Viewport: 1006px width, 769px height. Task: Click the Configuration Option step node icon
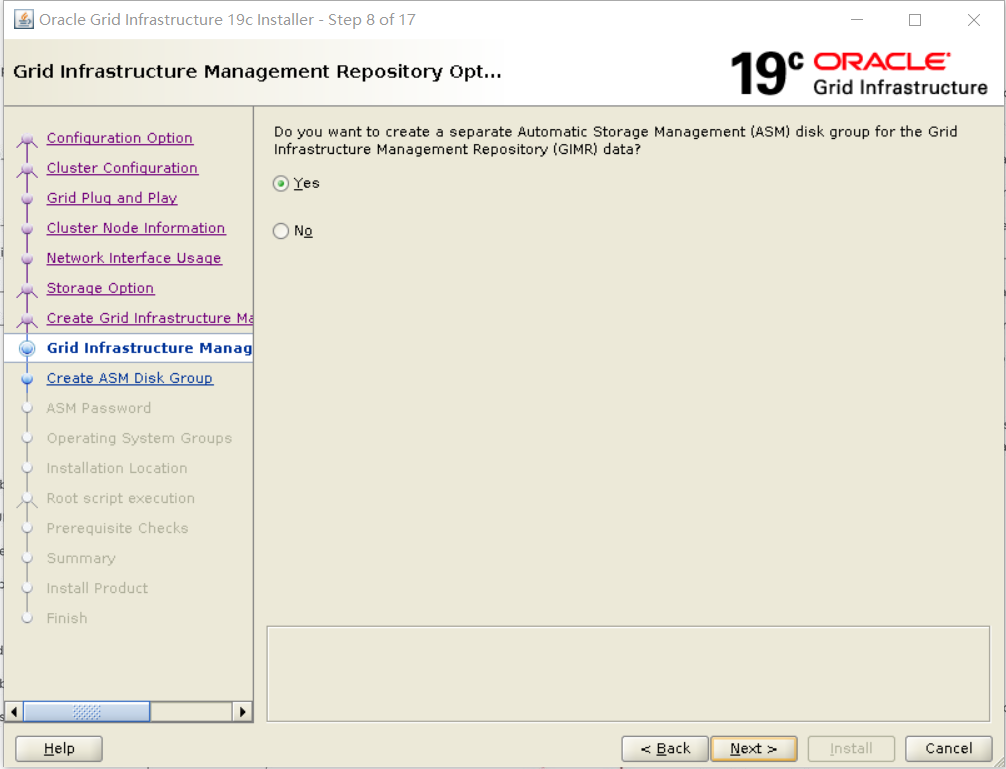pyautogui.click(x=27, y=139)
